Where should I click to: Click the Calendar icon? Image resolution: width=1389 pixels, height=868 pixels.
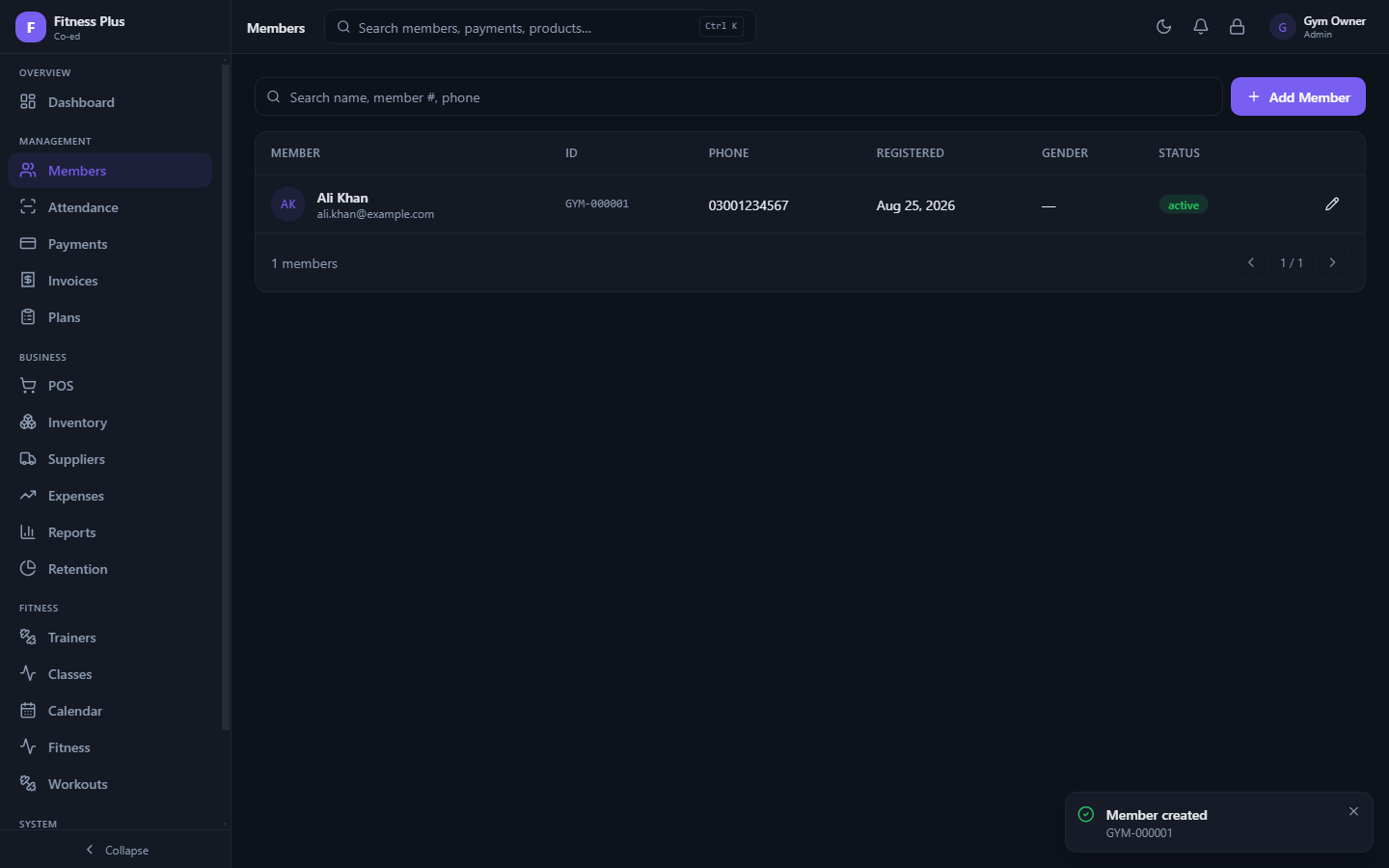(28, 711)
